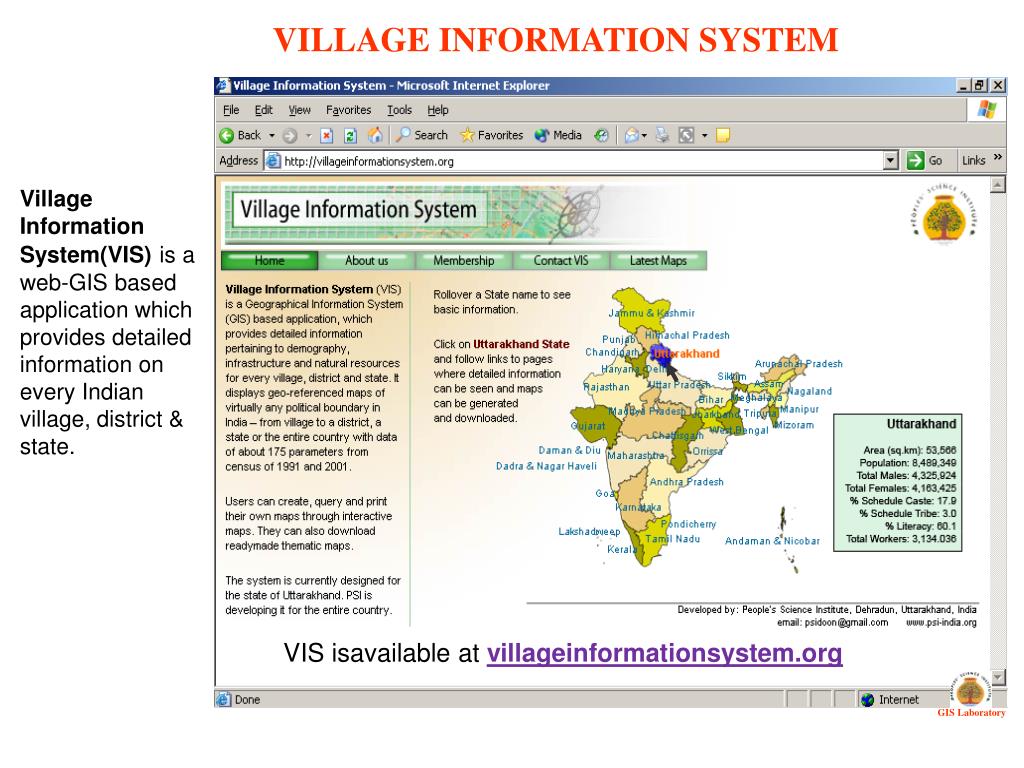Viewport: 1024px width, 768px height.
Task: Click the Done status page icon
Action: coord(223,699)
